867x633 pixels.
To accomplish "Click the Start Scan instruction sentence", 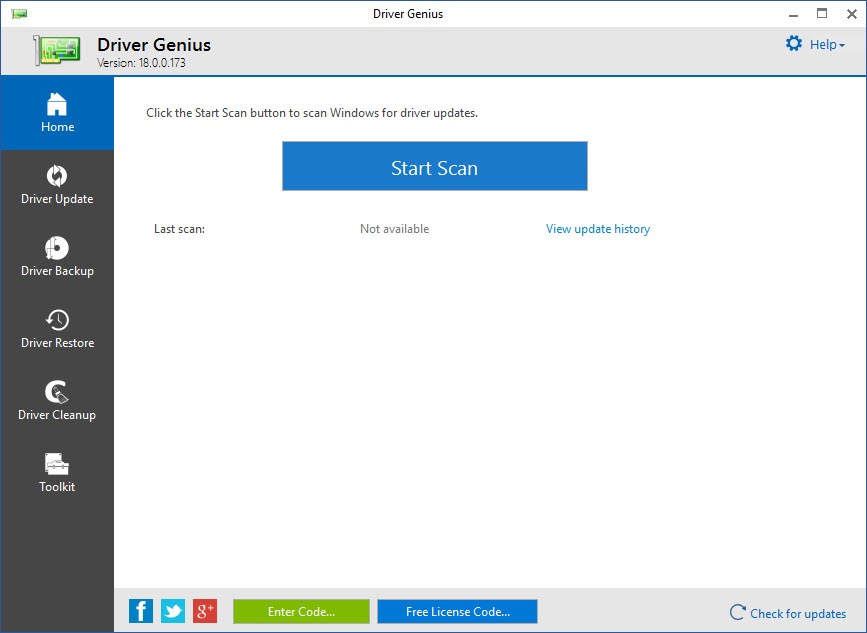I will coord(312,113).
